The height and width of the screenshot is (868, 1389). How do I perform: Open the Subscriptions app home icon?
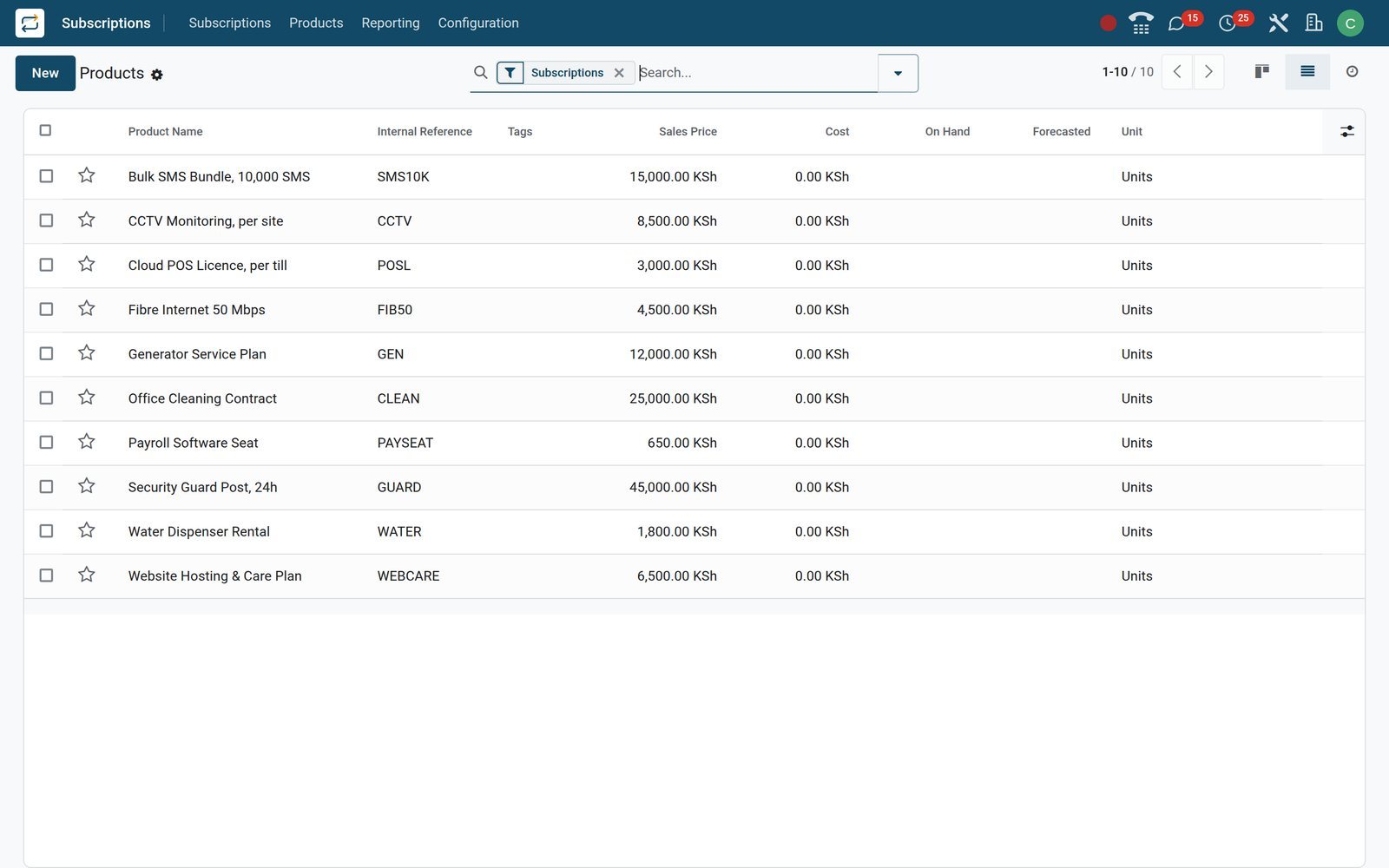click(x=30, y=23)
